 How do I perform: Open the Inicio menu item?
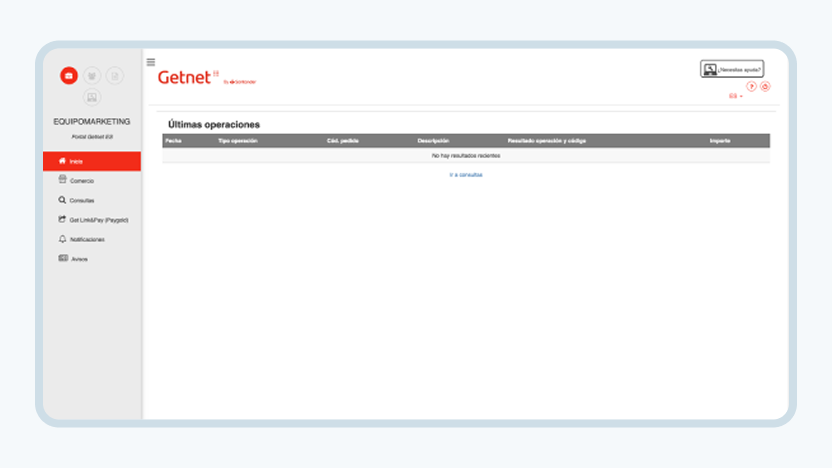92,161
